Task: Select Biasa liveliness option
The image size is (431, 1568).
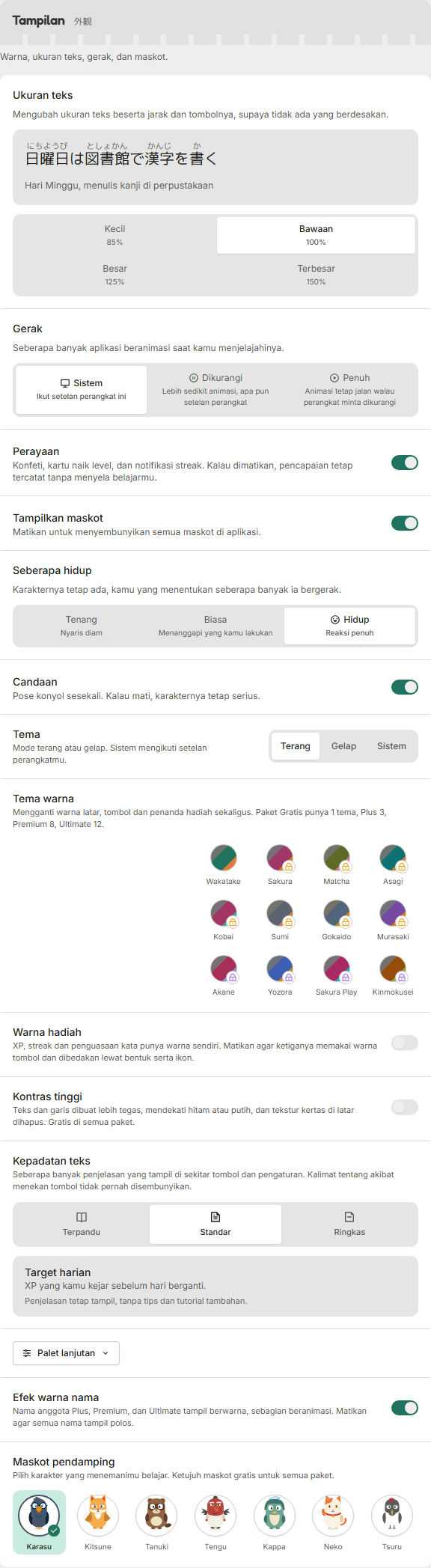Action: pyautogui.click(x=215, y=626)
